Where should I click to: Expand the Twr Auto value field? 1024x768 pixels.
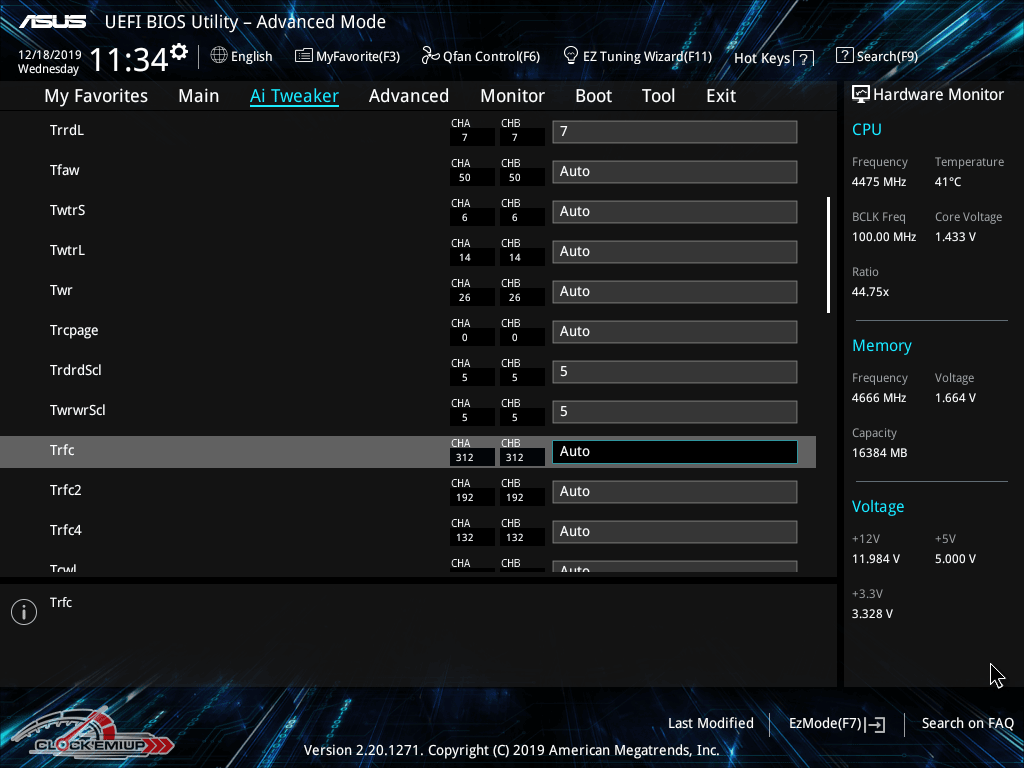pyautogui.click(x=674, y=292)
